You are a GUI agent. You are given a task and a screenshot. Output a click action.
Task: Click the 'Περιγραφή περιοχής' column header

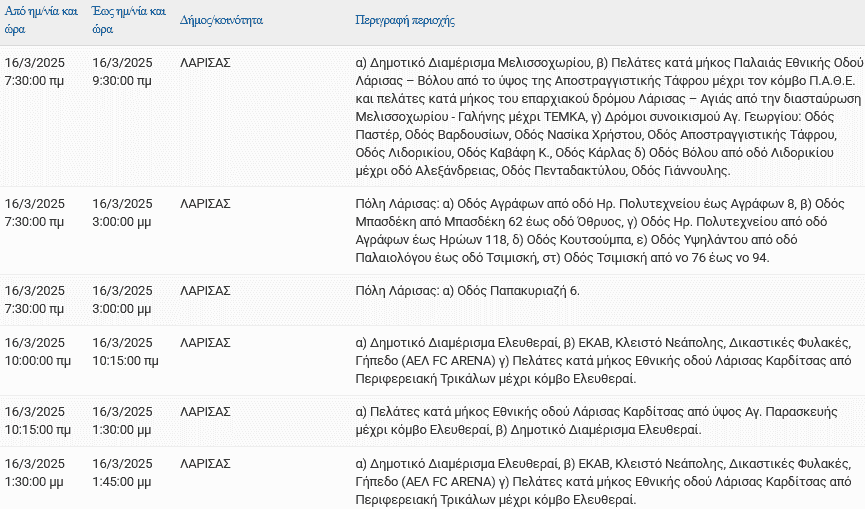click(x=405, y=20)
